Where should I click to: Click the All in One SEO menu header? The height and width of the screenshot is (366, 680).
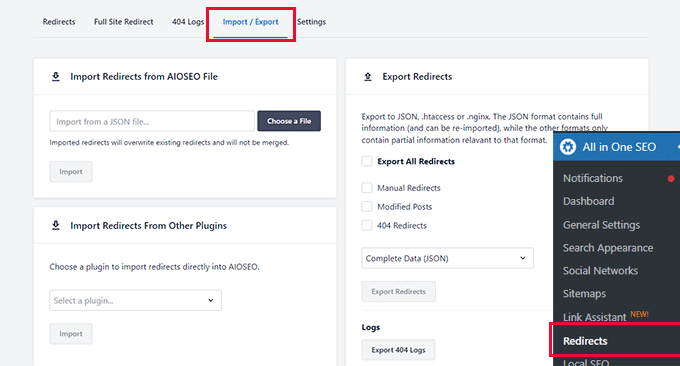617,147
